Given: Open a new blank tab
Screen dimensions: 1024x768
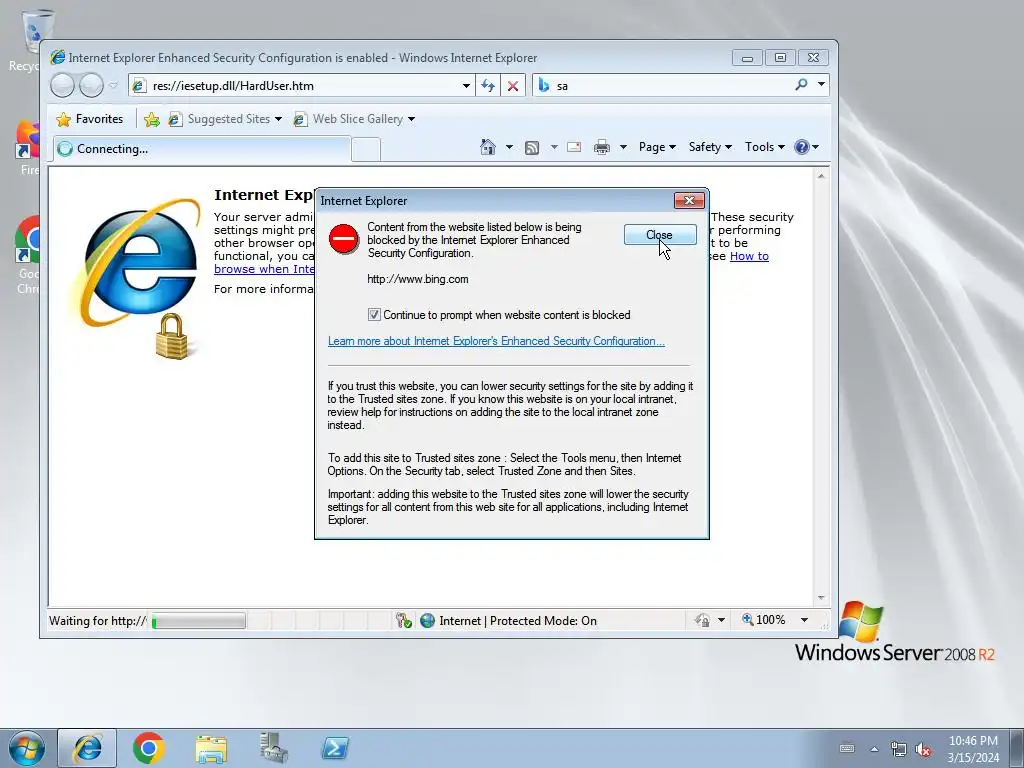Looking at the screenshot, I should [x=366, y=150].
